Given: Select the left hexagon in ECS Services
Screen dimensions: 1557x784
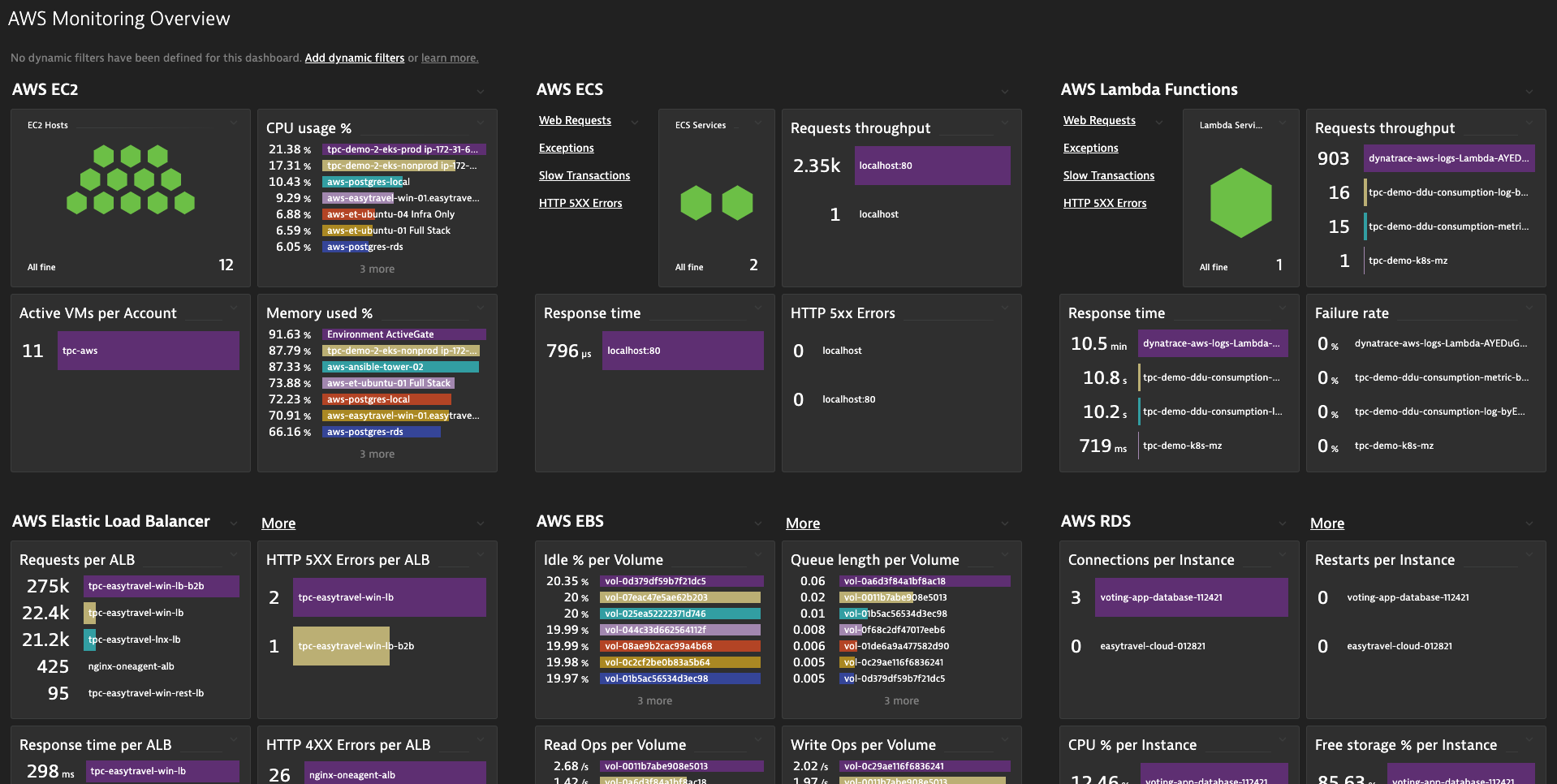Looking at the screenshot, I should coord(696,203).
